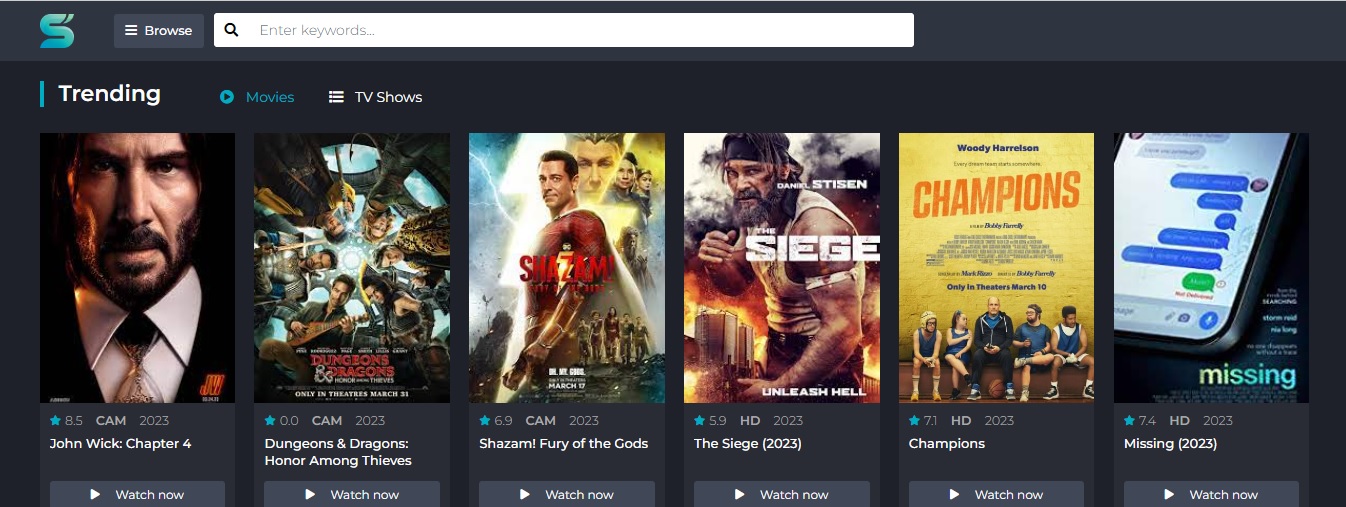Watch now under Shazam! Fury of the Gods
Viewport: 1346px width, 507px height.
[x=567, y=494]
